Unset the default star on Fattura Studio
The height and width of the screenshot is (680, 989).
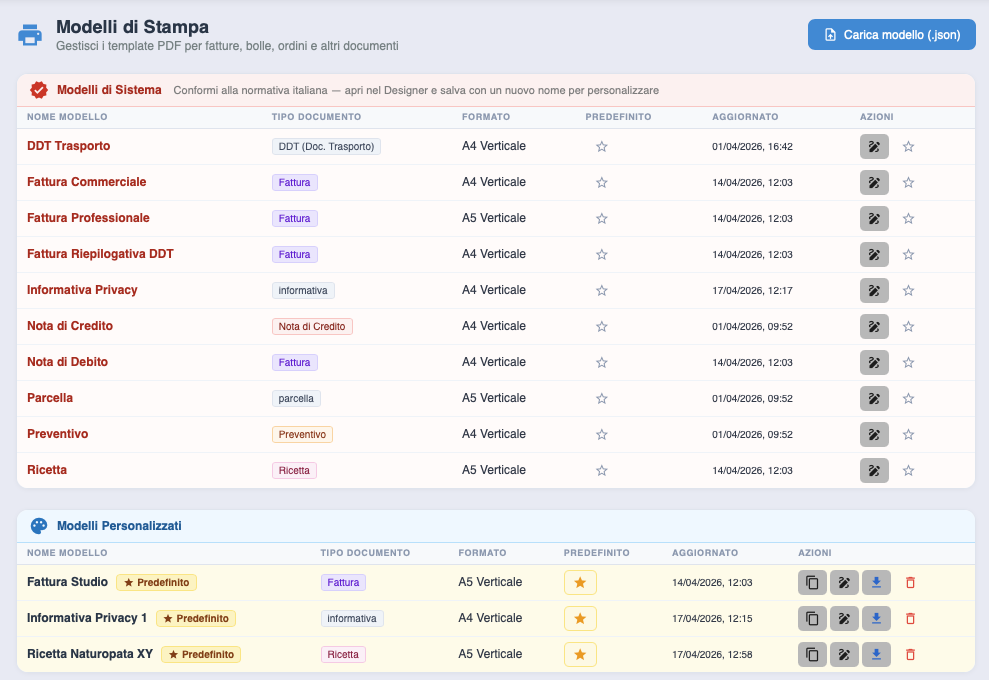(x=580, y=583)
